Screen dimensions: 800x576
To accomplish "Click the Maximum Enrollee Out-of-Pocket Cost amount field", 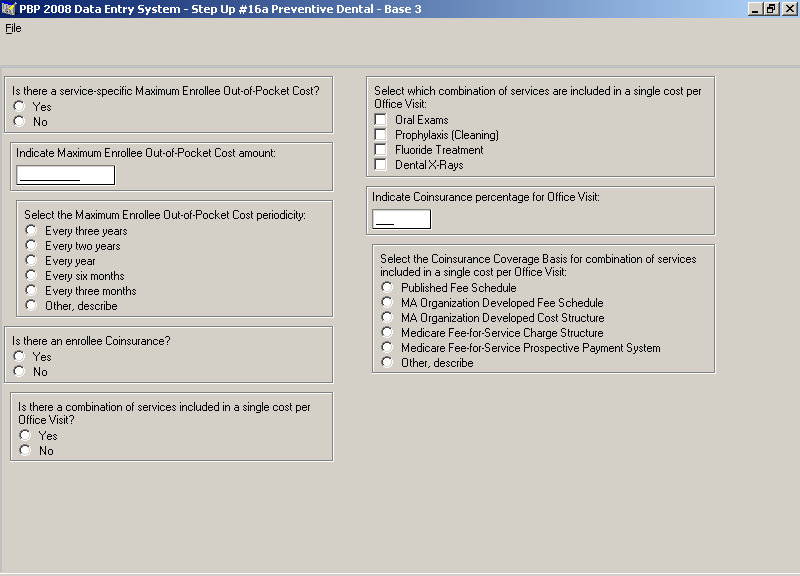I will (66, 175).
